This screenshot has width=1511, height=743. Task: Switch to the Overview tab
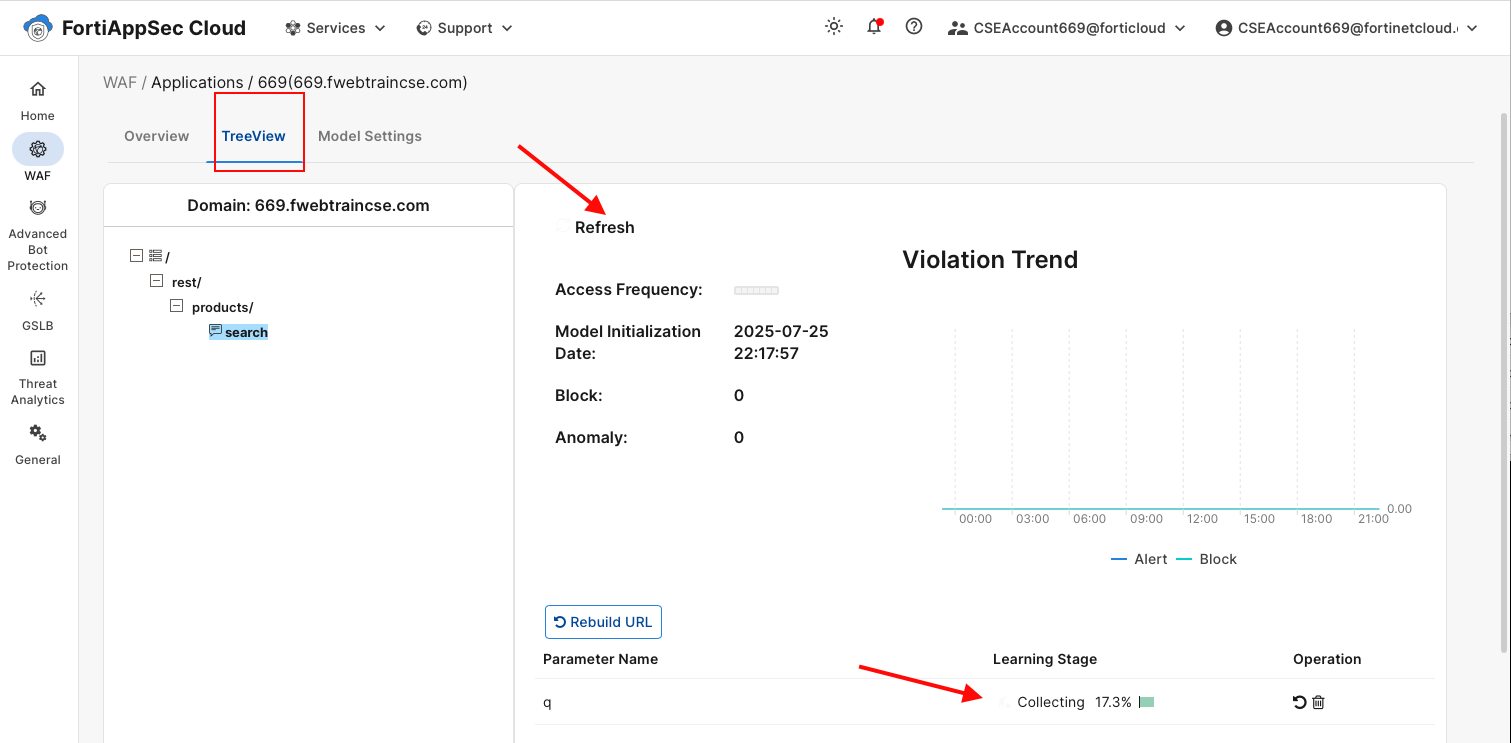pyautogui.click(x=156, y=136)
